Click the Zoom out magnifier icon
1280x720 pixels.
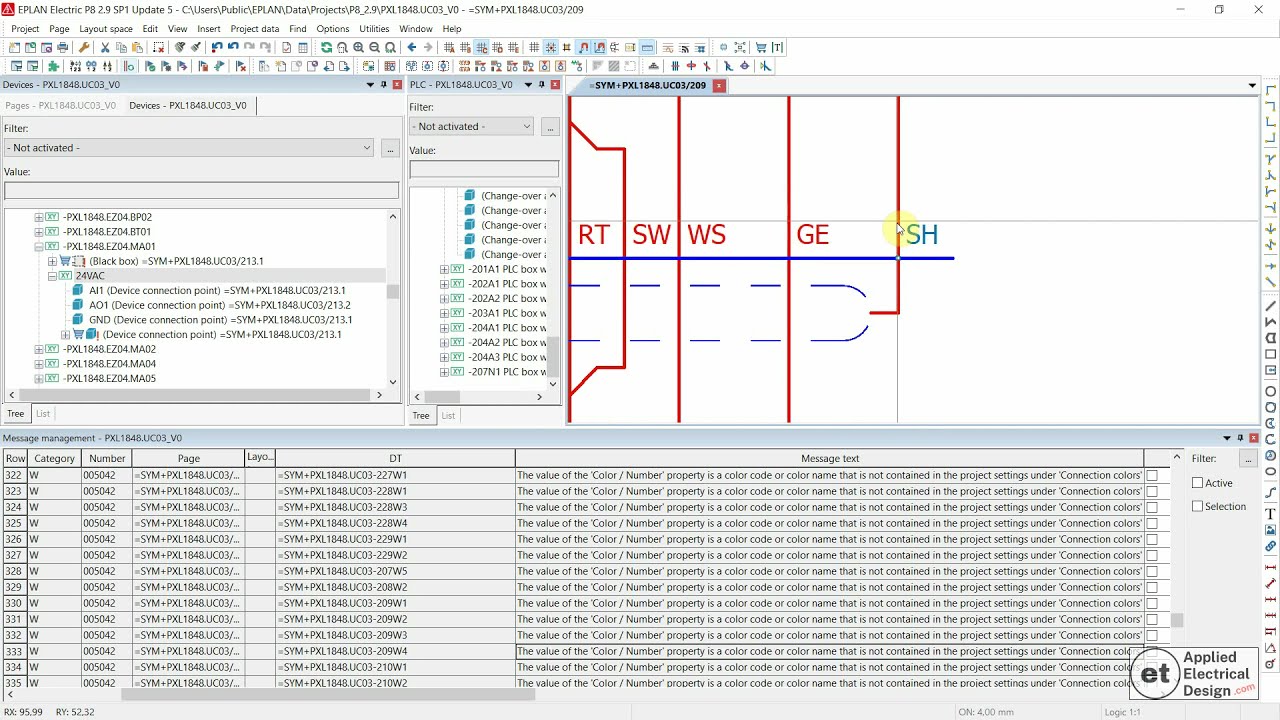(x=374, y=48)
